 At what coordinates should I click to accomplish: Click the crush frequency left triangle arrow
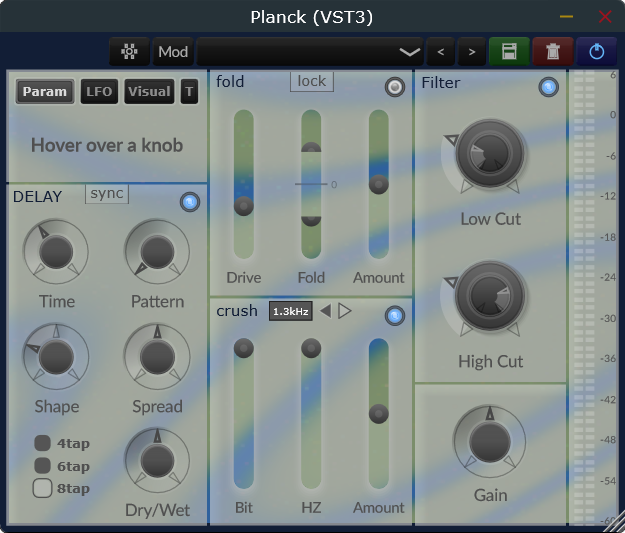point(326,311)
